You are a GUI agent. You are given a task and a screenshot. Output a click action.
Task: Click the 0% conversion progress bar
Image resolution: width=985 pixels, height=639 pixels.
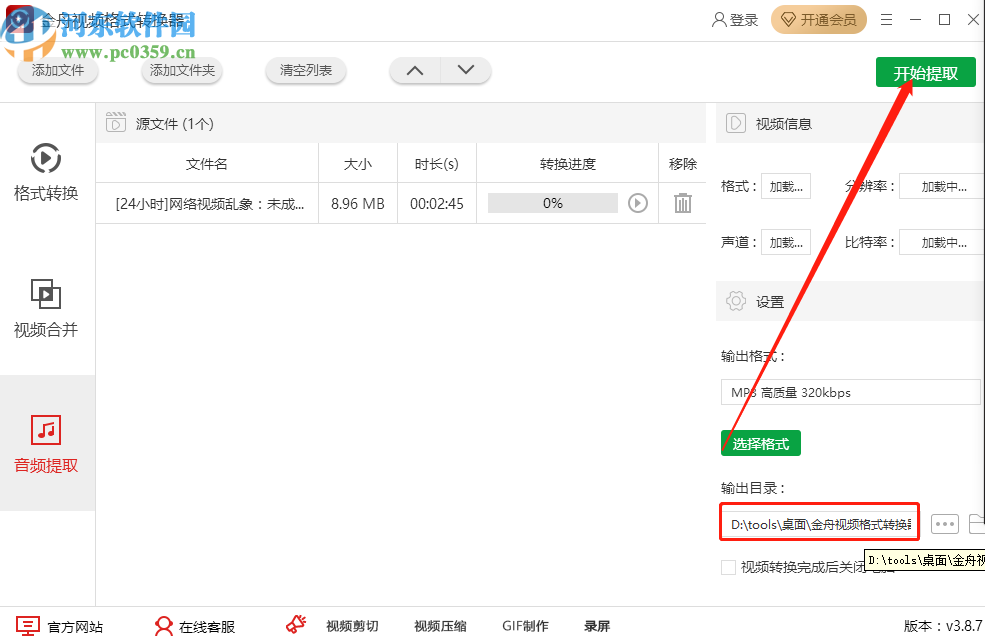tap(553, 203)
